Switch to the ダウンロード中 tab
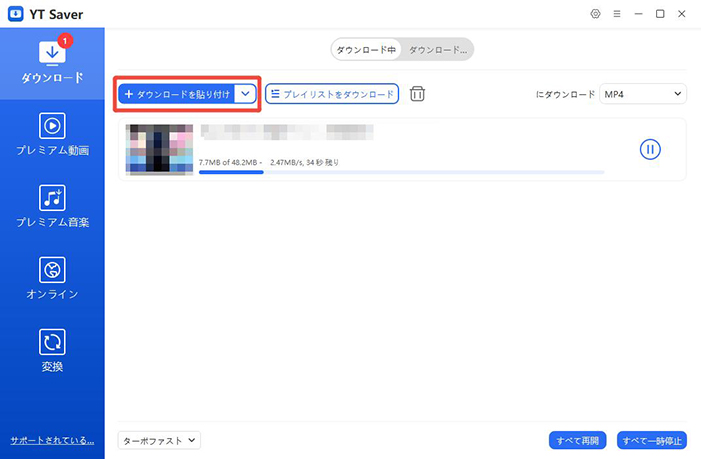Viewport: 701px width, 459px height. [x=366, y=49]
